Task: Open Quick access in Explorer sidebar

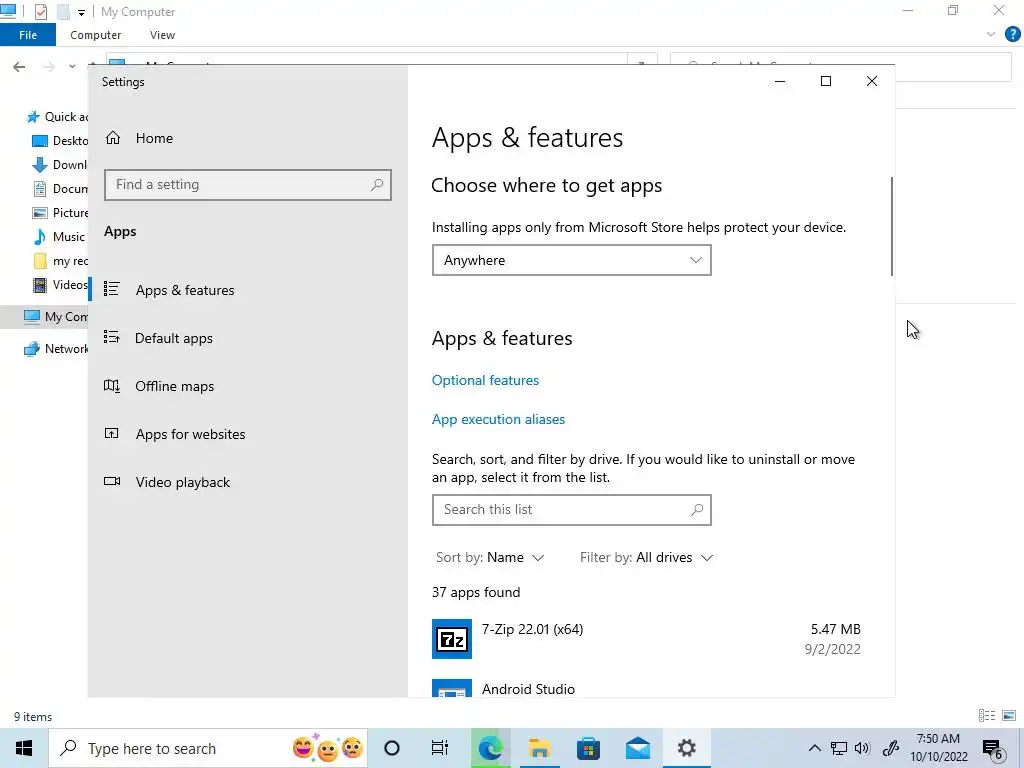Action: coord(57,117)
